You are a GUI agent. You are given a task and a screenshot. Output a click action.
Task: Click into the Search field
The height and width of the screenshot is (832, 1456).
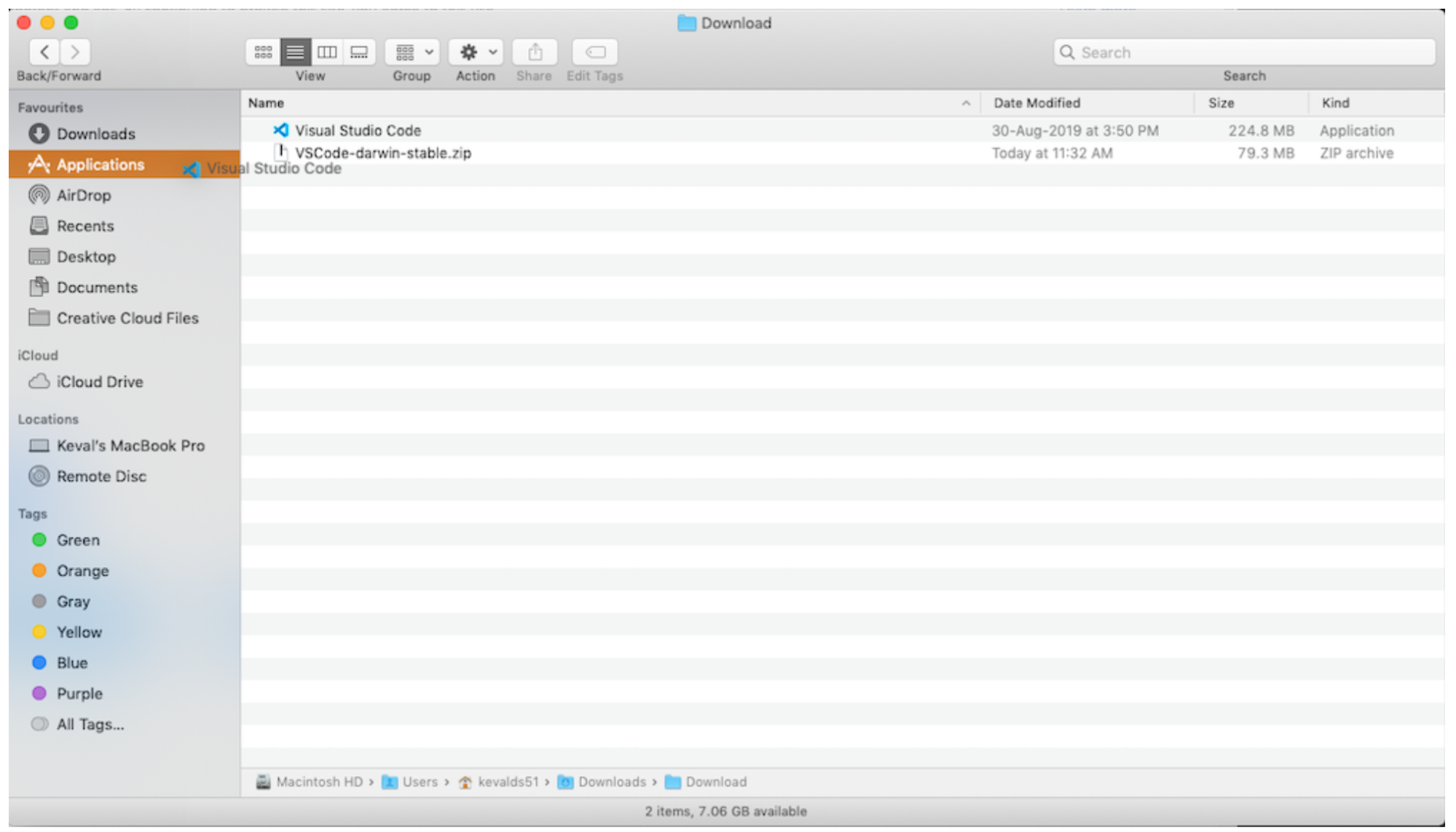1244,52
